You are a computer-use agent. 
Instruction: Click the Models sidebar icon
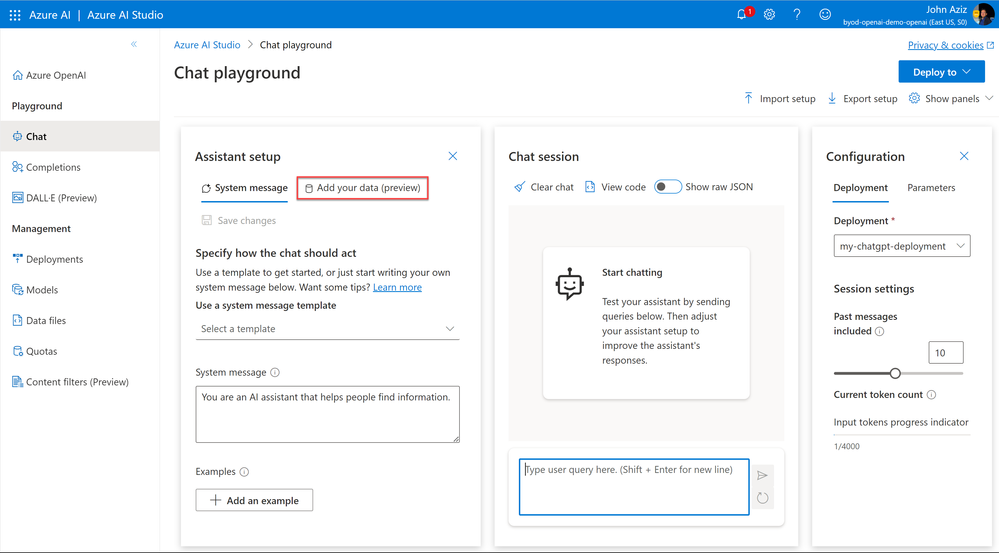click(17, 289)
